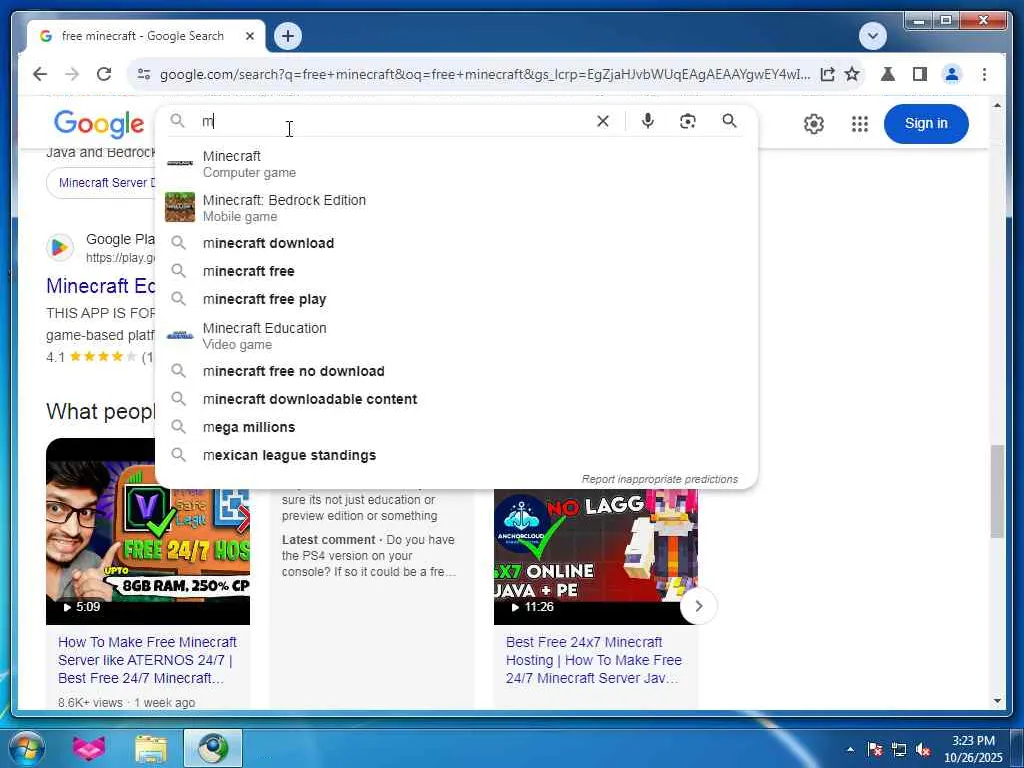Show hidden tray icons arrow
Screen dimensions: 1024x768
850,749
